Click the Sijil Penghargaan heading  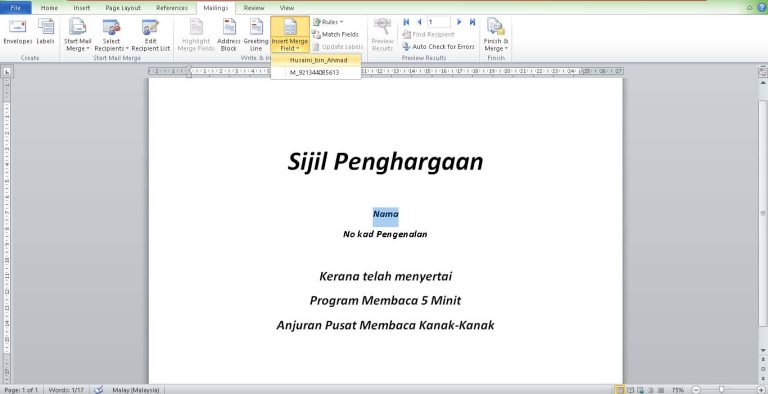(385, 162)
